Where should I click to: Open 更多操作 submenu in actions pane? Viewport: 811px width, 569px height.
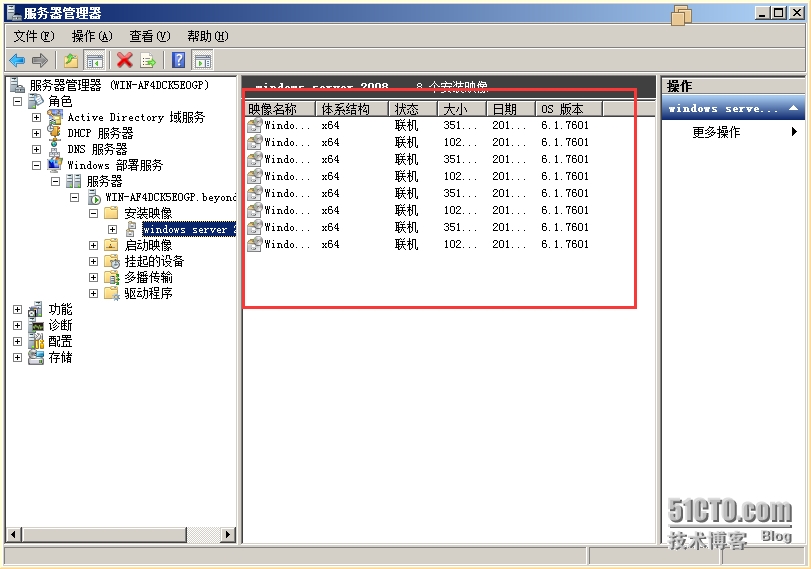(732, 132)
